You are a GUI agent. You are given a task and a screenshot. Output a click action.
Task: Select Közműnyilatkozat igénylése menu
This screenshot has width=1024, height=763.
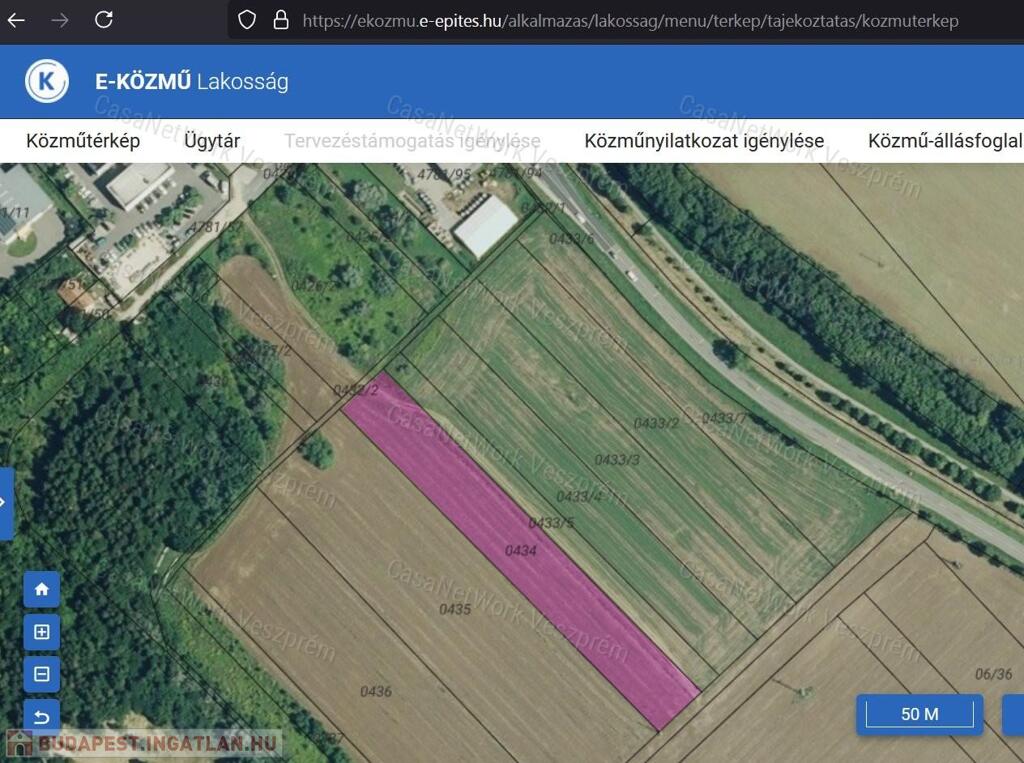click(704, 141)
